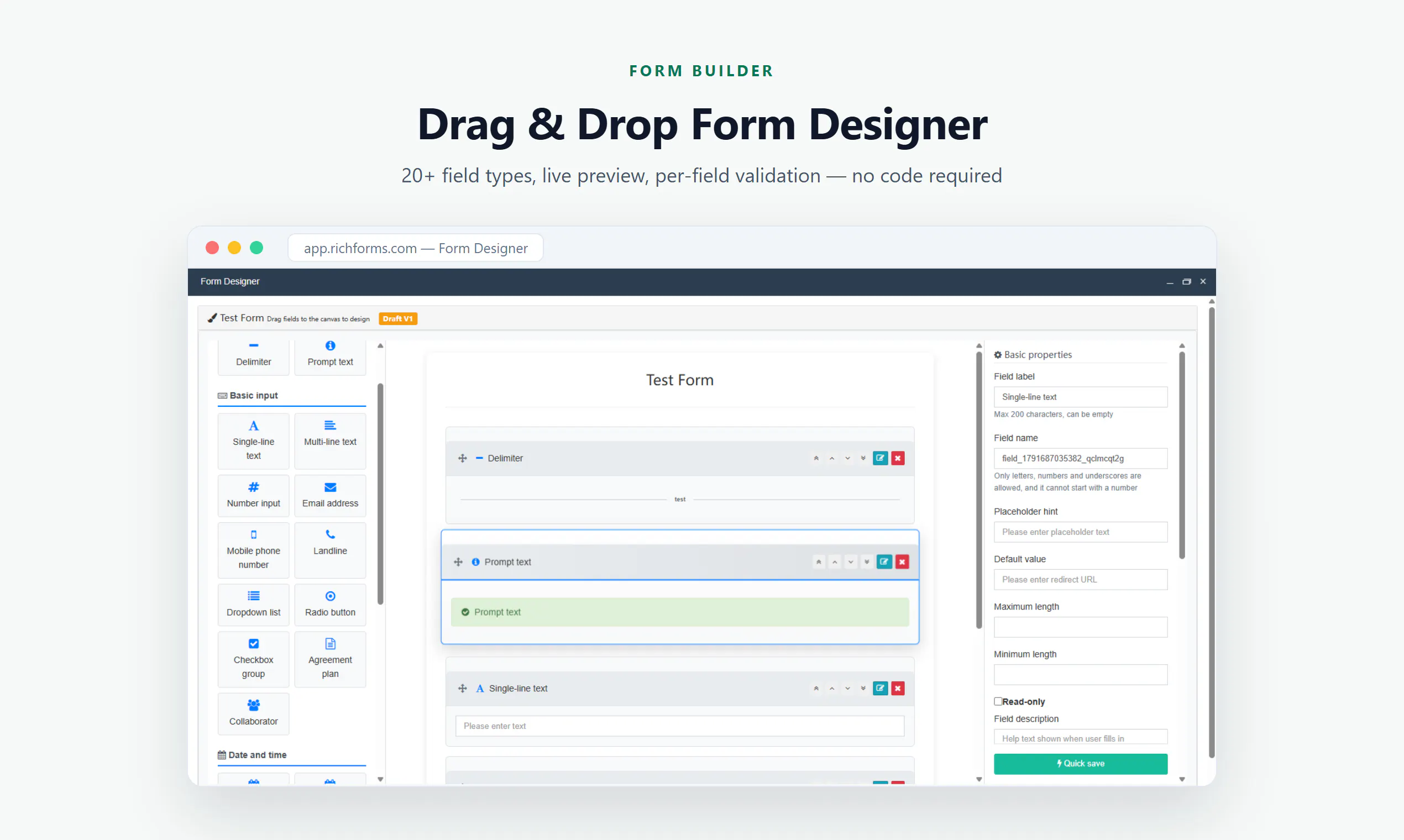This screenshot has height=840, width=1404.
Task: Focus the Maximum length input
Action: coord(1080,627)
